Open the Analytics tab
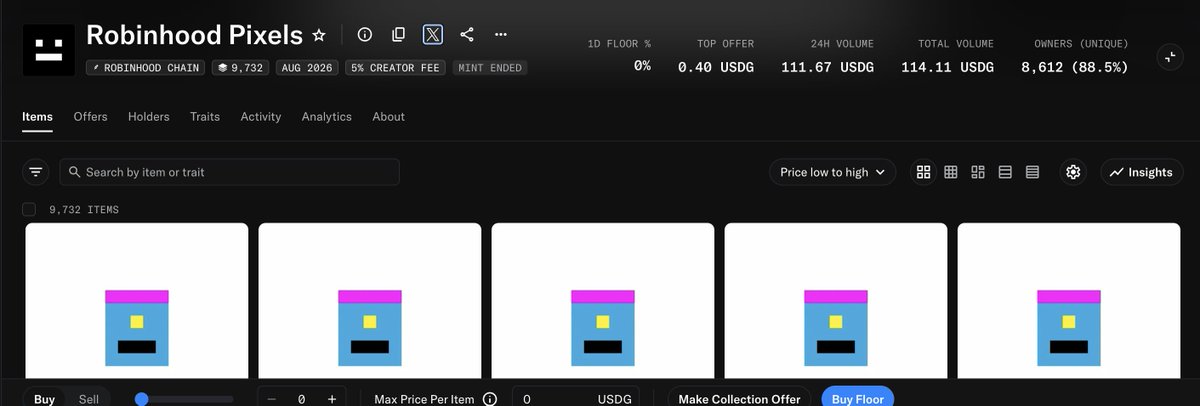 [327, 117]
